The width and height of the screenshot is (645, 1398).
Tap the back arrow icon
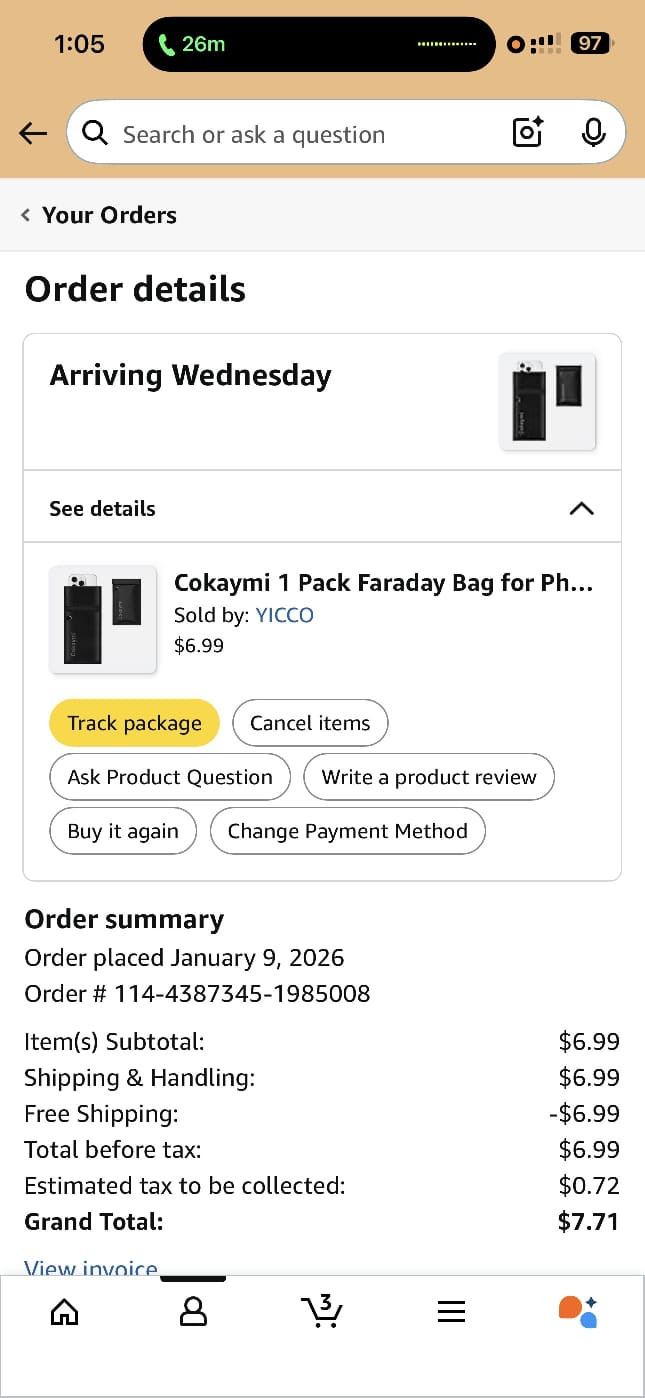tap(33, 133)
